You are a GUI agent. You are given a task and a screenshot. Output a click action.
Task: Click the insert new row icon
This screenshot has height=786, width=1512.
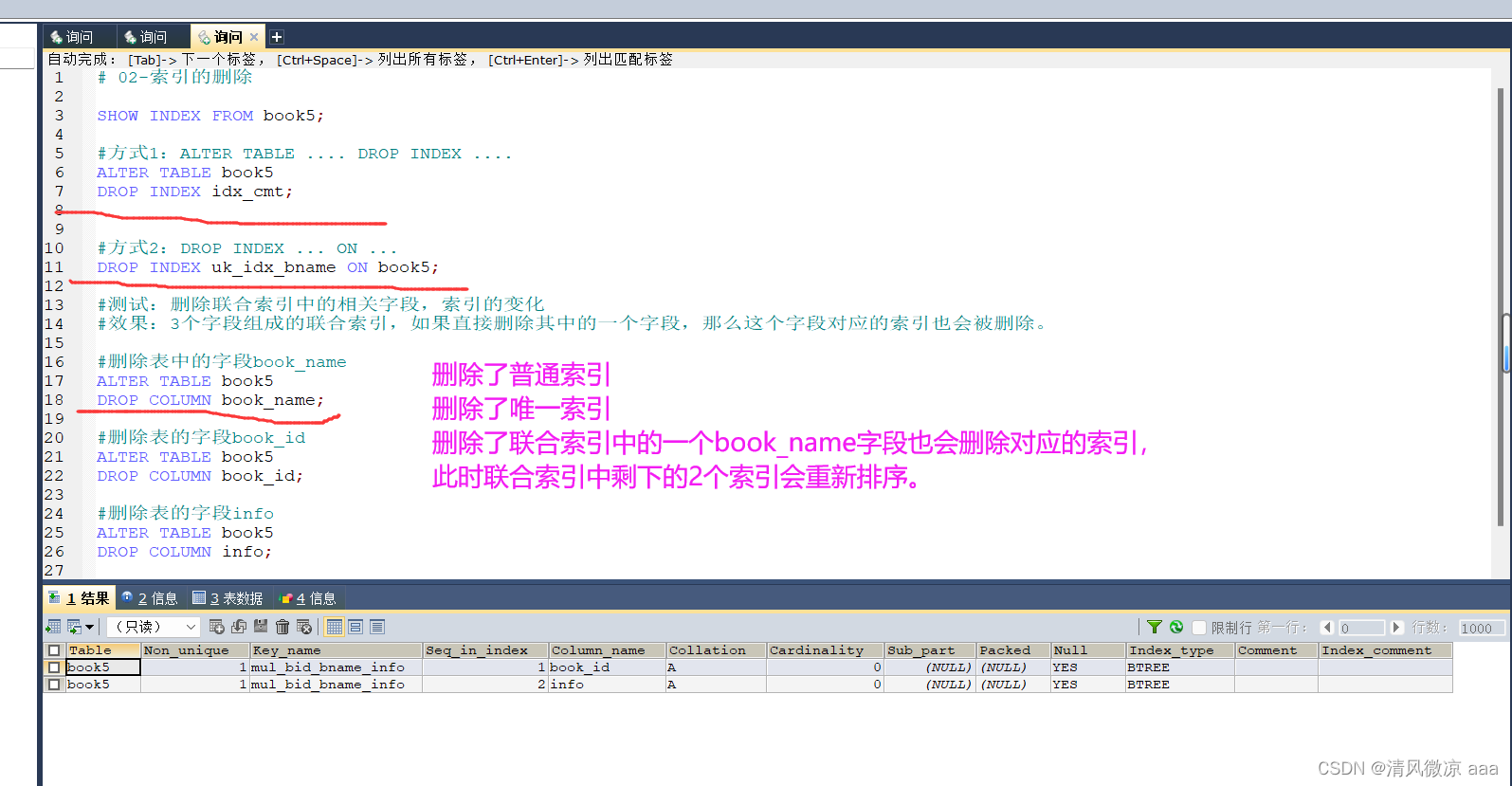[x=216, y=627]
